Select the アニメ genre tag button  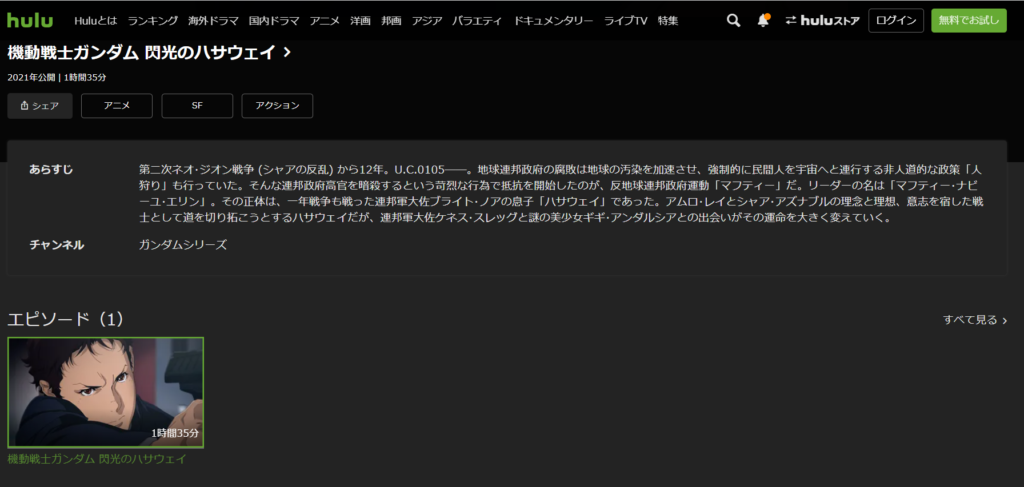pyautogui.click(x=117, y=106)
